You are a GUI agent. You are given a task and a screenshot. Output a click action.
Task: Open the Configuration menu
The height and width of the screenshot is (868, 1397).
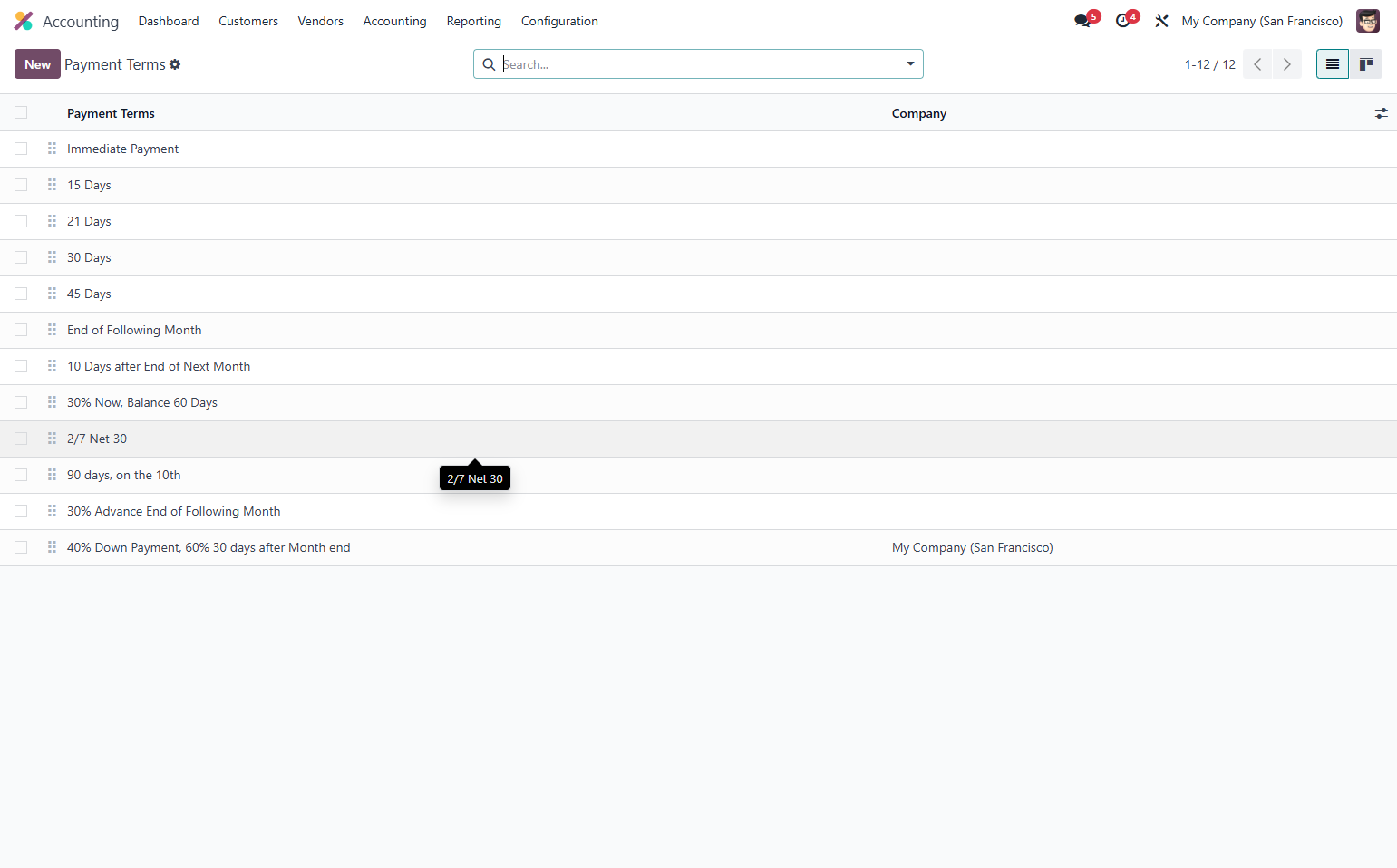pyautogui.click(x=559, y=21)
